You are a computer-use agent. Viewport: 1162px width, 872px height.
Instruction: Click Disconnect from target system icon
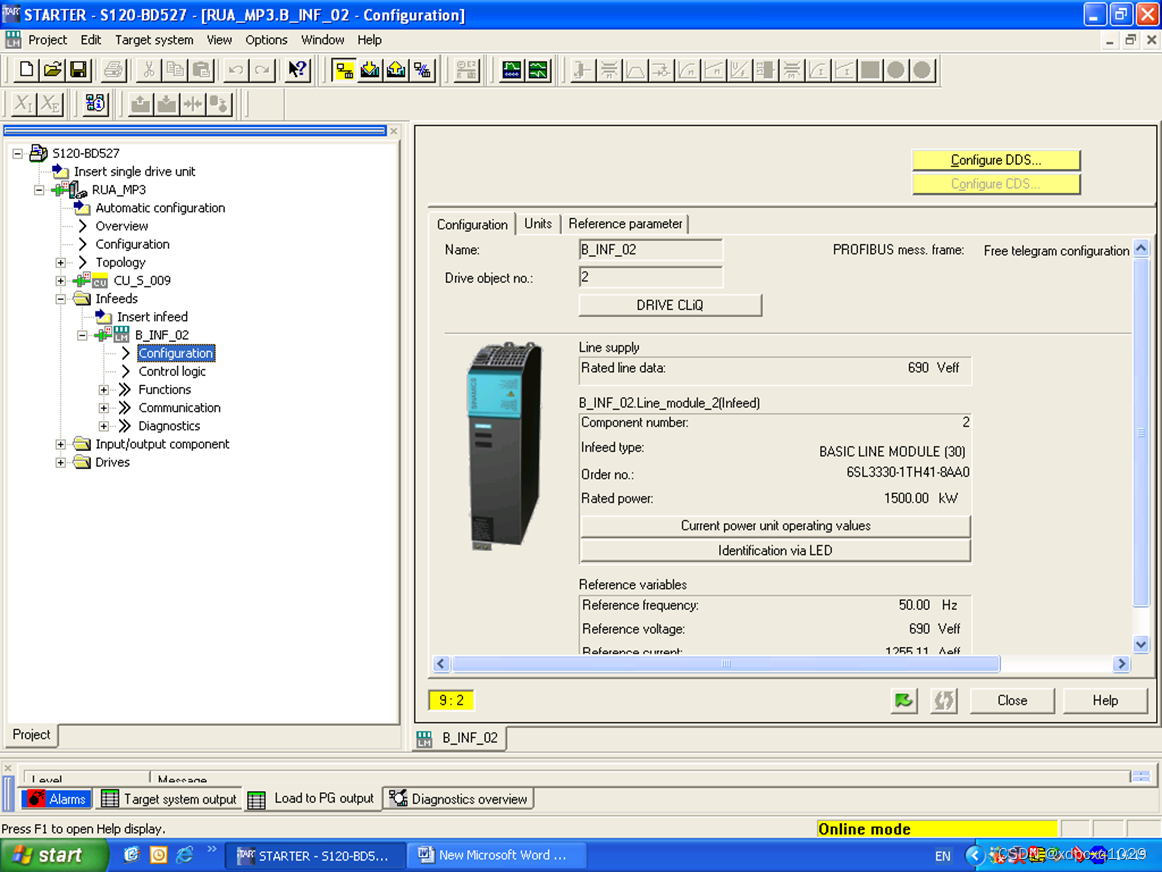coord(422,70)
